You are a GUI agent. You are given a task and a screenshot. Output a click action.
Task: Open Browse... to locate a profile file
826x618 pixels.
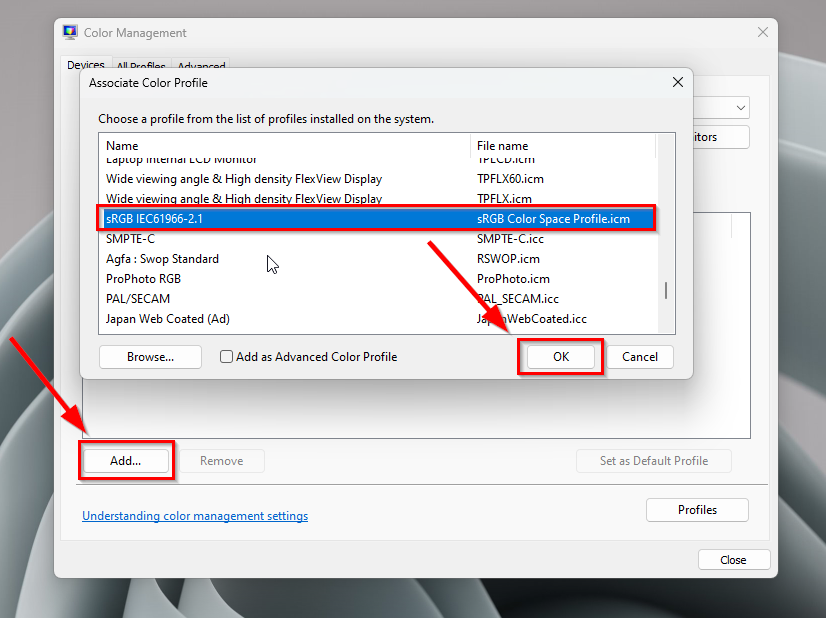[150, 357]
